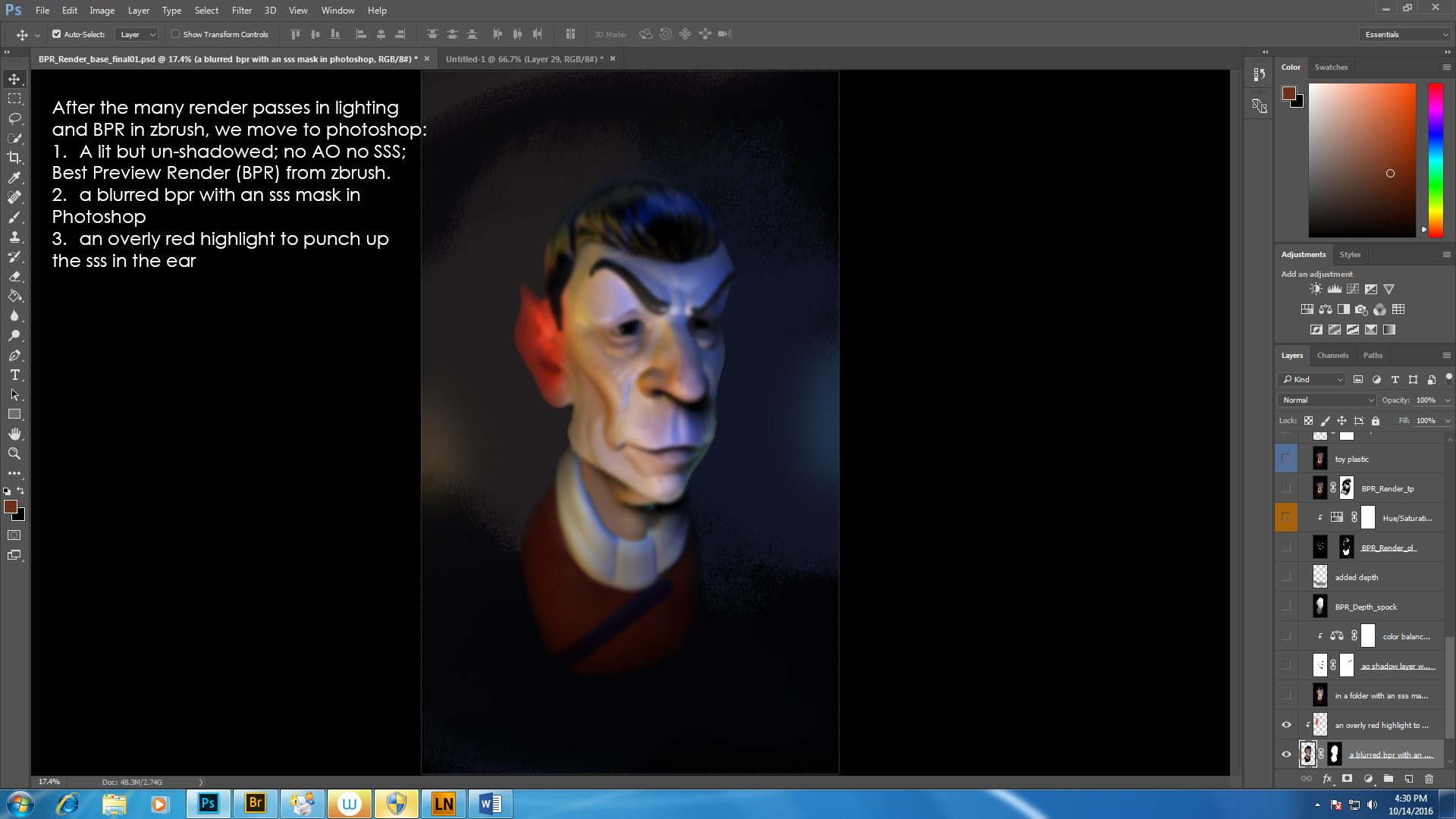Open the Normal blend mode dropdown
Screen dimensions: 1456x819
(1326, 400)
